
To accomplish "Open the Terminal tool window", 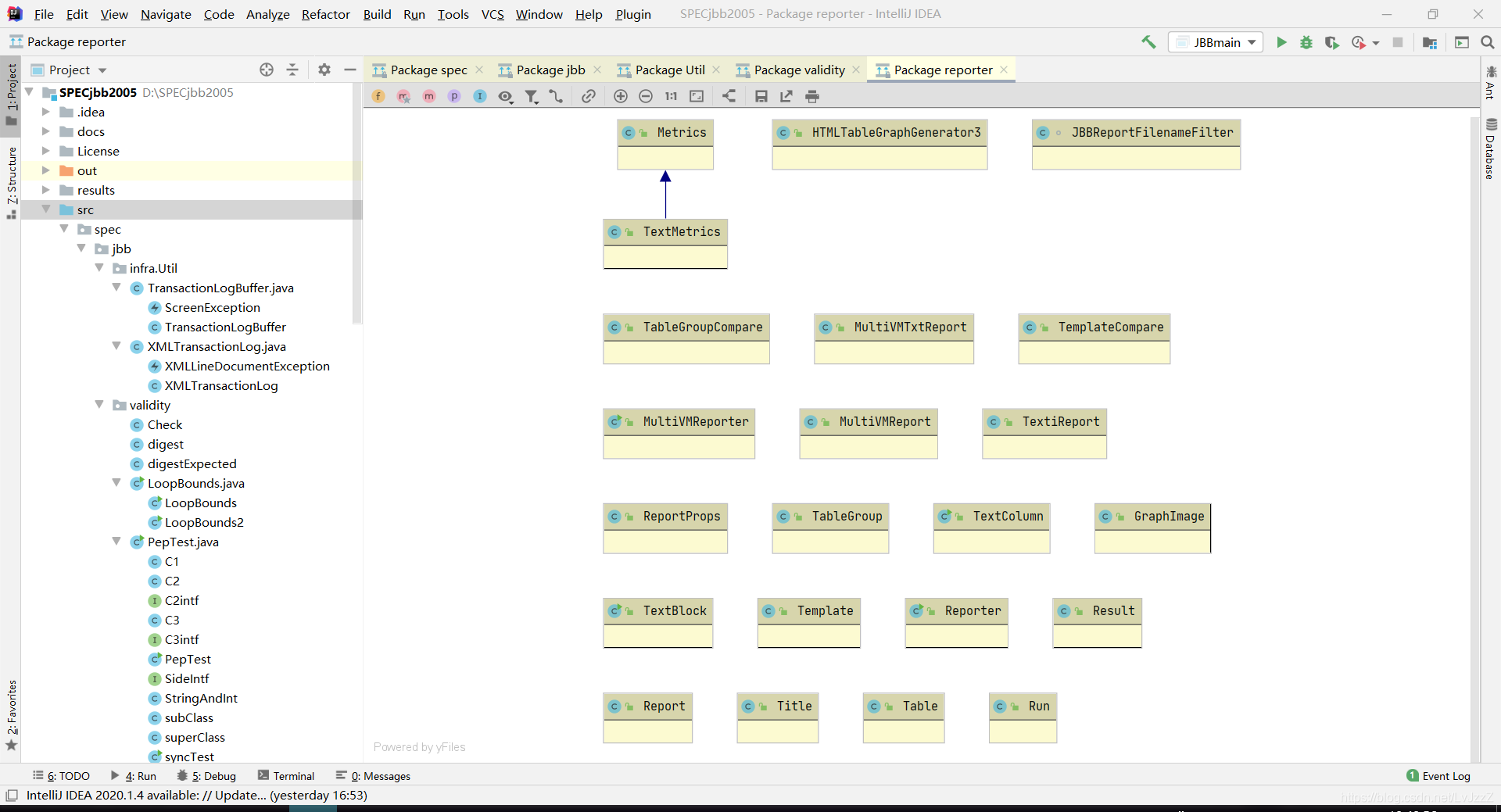I will [x=286, y=776].
